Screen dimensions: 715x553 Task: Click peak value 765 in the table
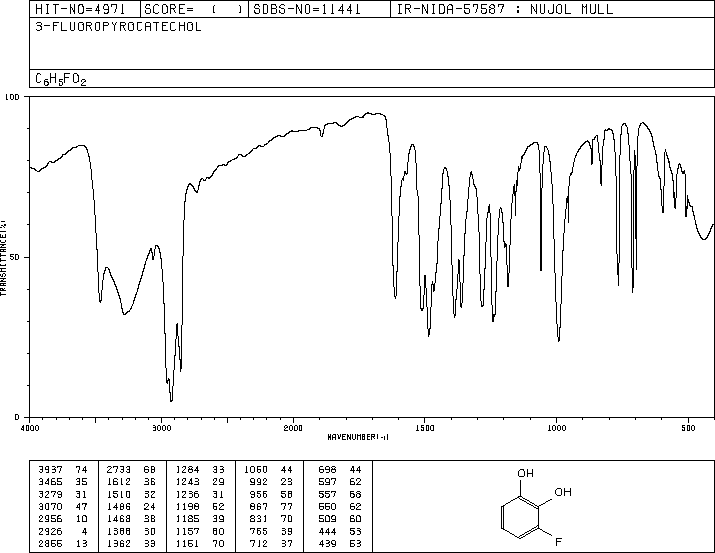click(259, 531)
